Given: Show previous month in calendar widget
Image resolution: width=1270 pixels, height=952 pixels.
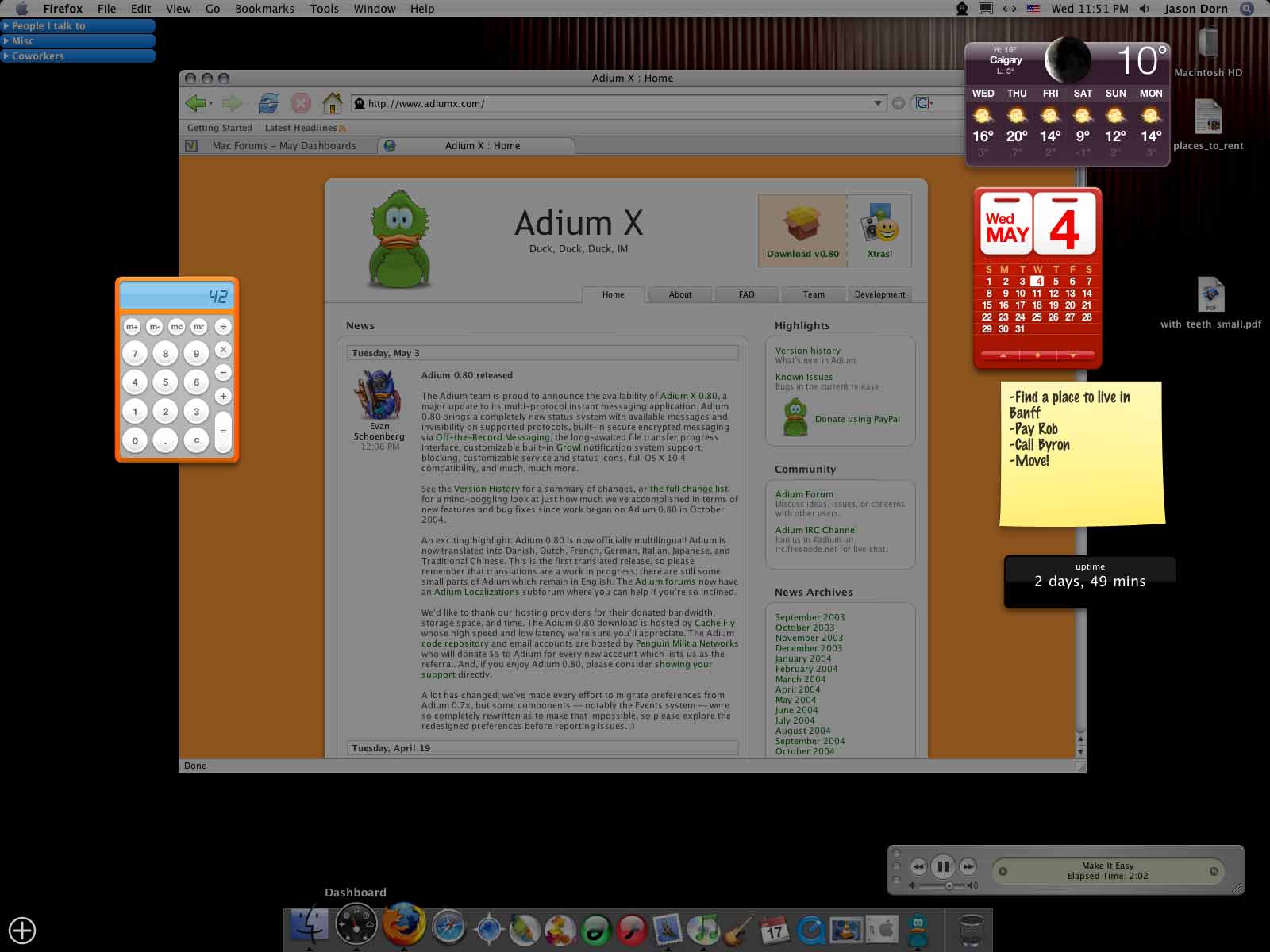Looking at the screenshot, I should click(x=1003, y=355).
